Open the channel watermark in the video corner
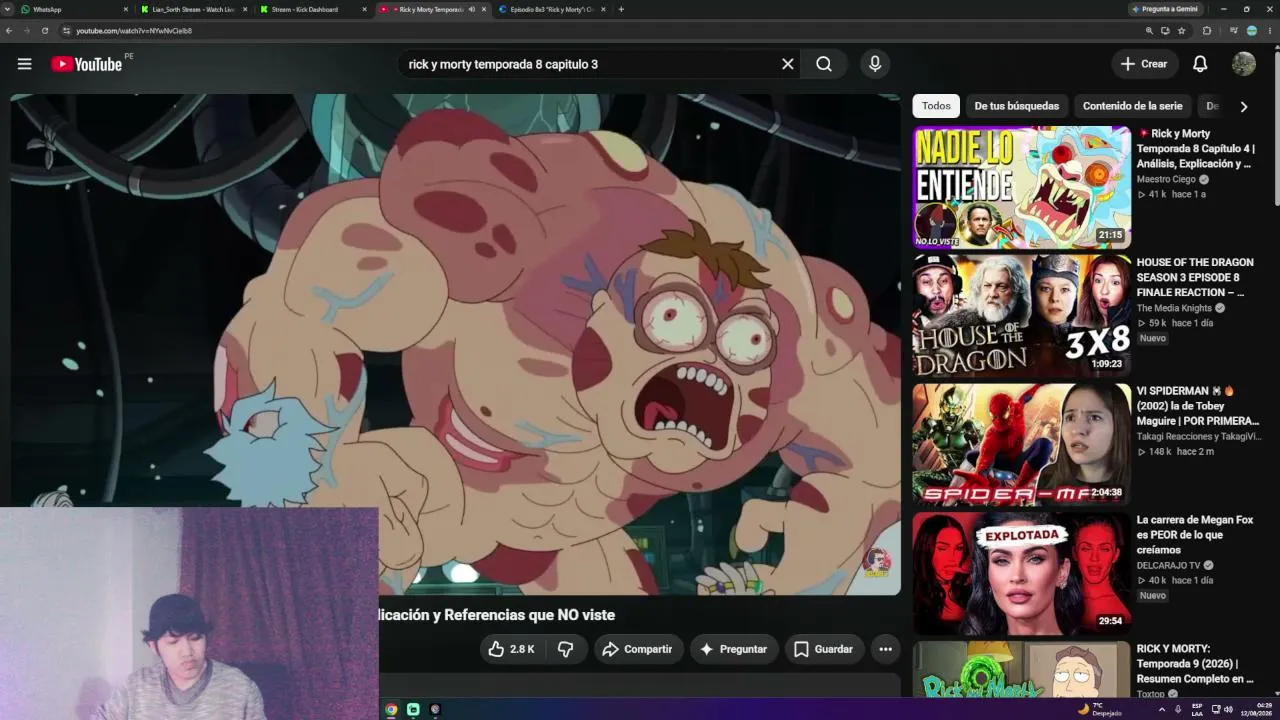This screenshot has height=720, width=1280. coord(877,562)
